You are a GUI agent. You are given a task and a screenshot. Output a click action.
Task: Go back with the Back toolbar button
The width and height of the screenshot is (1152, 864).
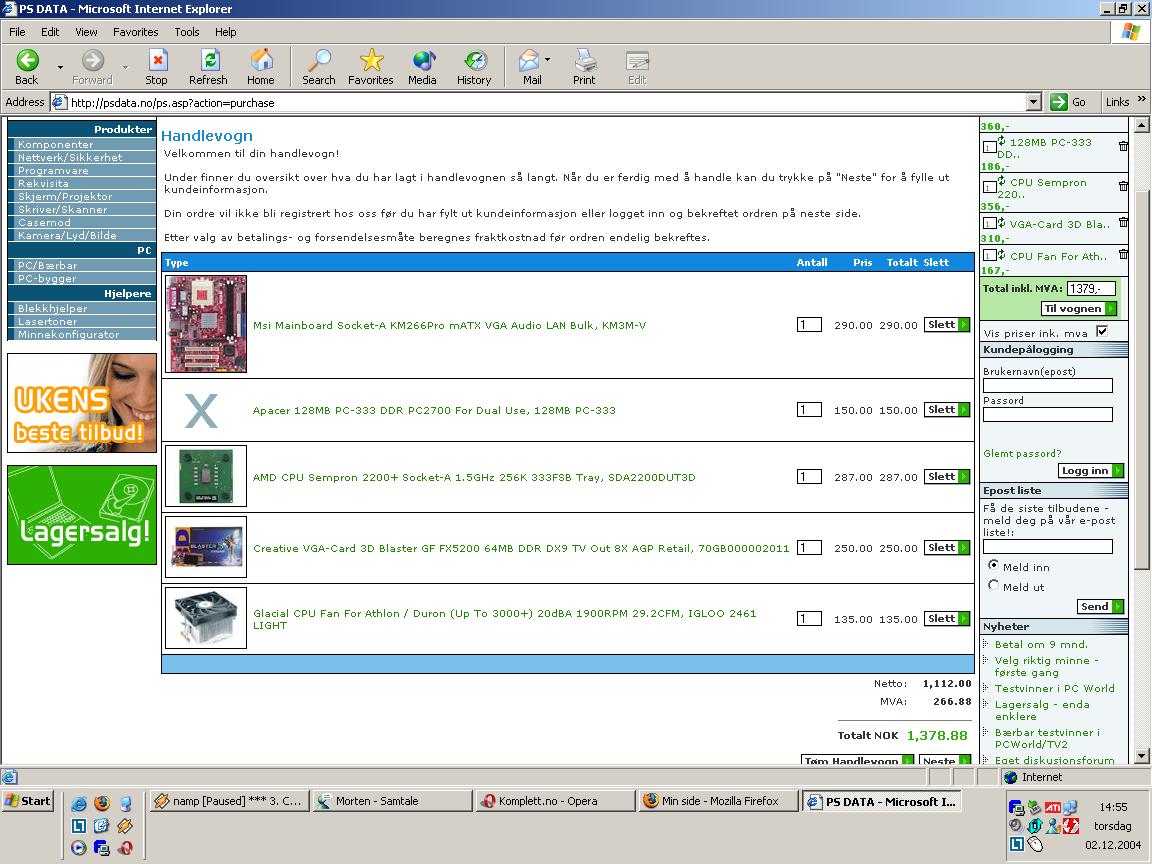[x=27, y=68]
